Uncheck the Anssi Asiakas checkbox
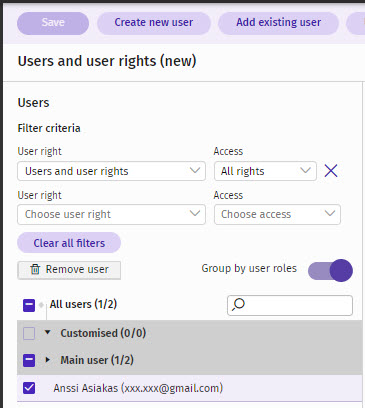This screenshot has width=365, height=408. [29, 388]
